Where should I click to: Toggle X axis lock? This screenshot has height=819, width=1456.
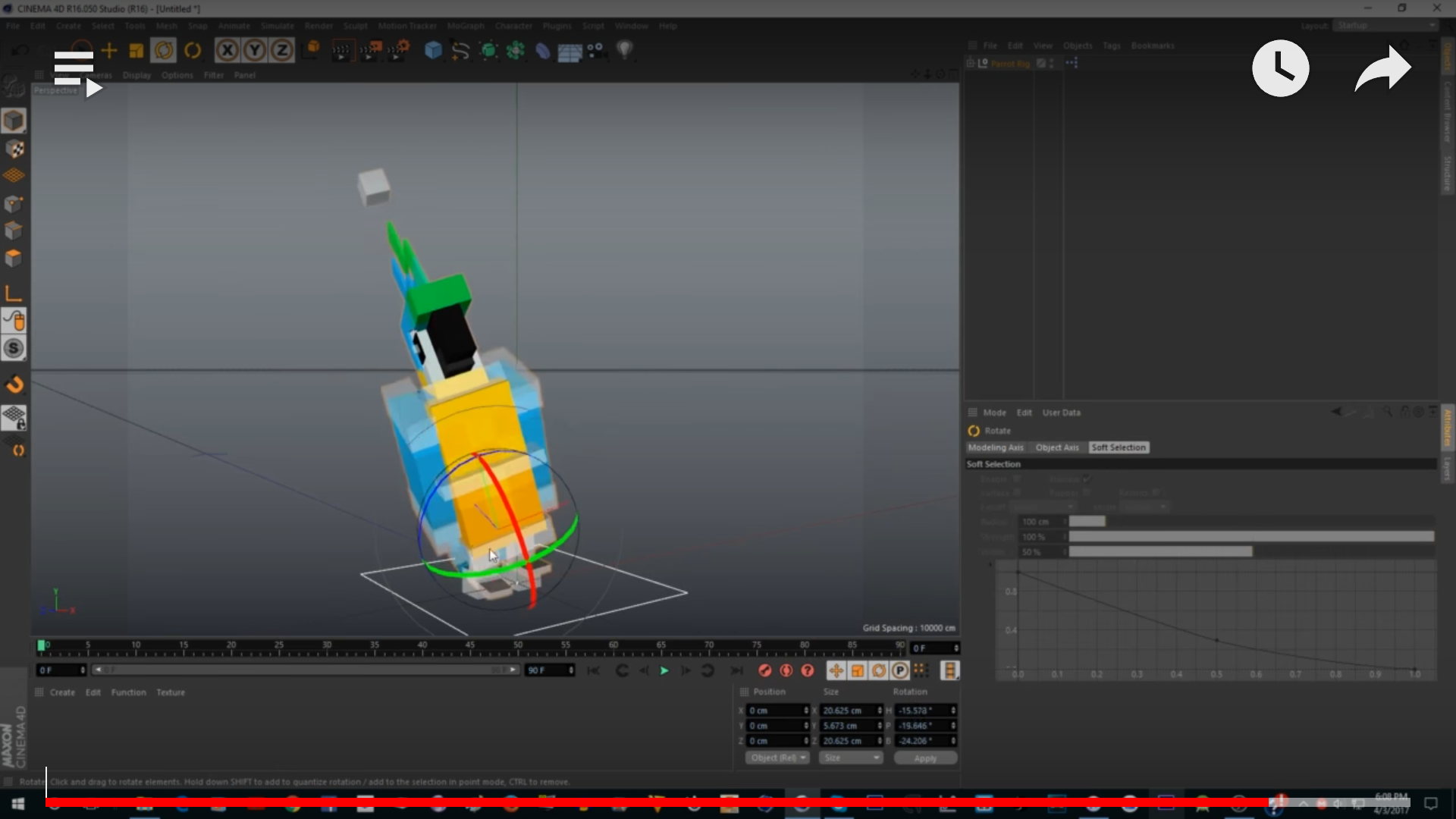[x=227, y=51]
